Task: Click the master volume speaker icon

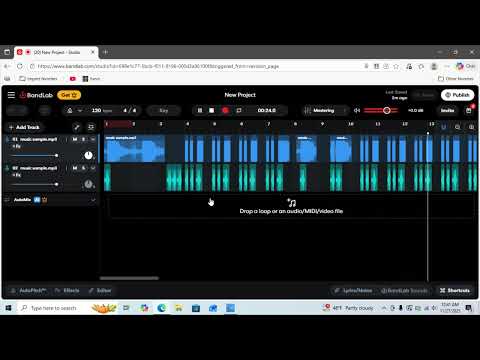Action: click(357, 110)
